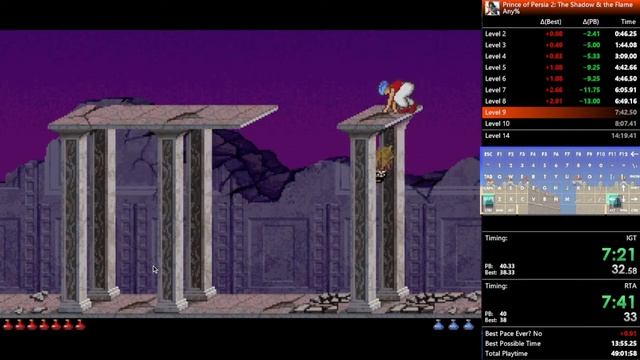Click the Level 6 split time '4:46.50'
Screen dimensions: 640x360
(x=625, y=79)
